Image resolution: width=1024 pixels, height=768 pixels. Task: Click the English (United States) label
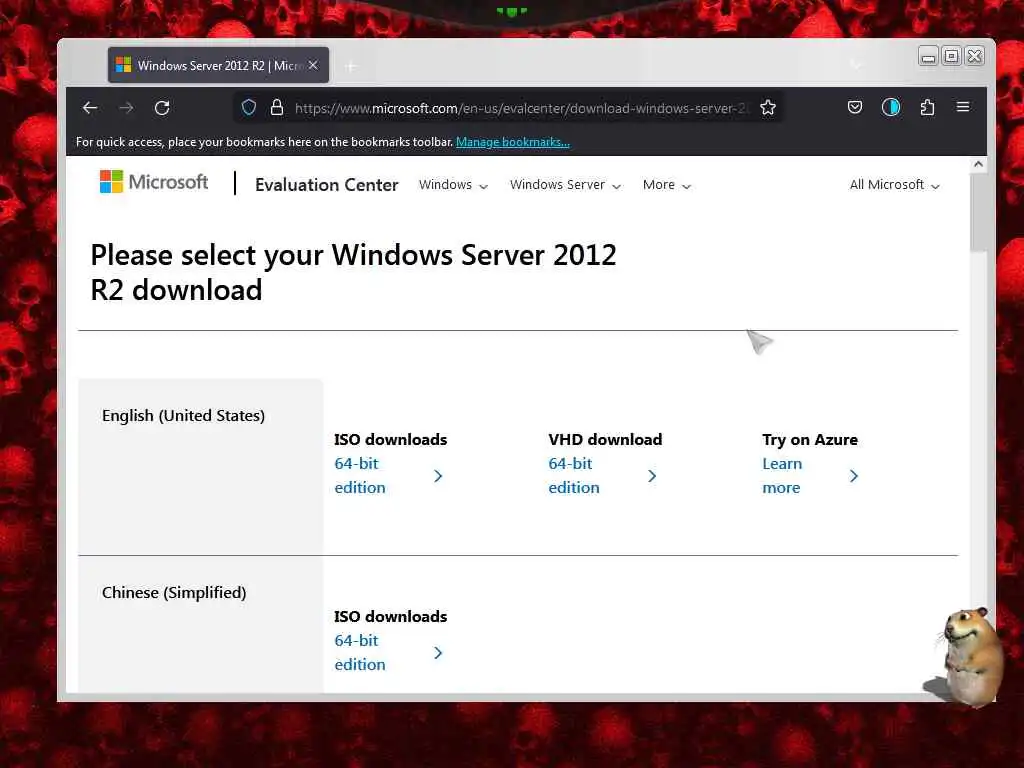click(x=184, y=415)
